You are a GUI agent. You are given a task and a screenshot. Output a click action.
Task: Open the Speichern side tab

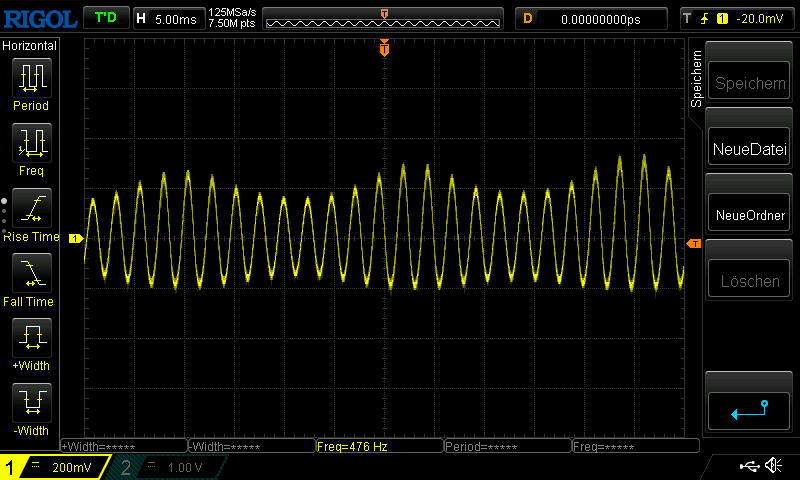[x=697, y=78]
